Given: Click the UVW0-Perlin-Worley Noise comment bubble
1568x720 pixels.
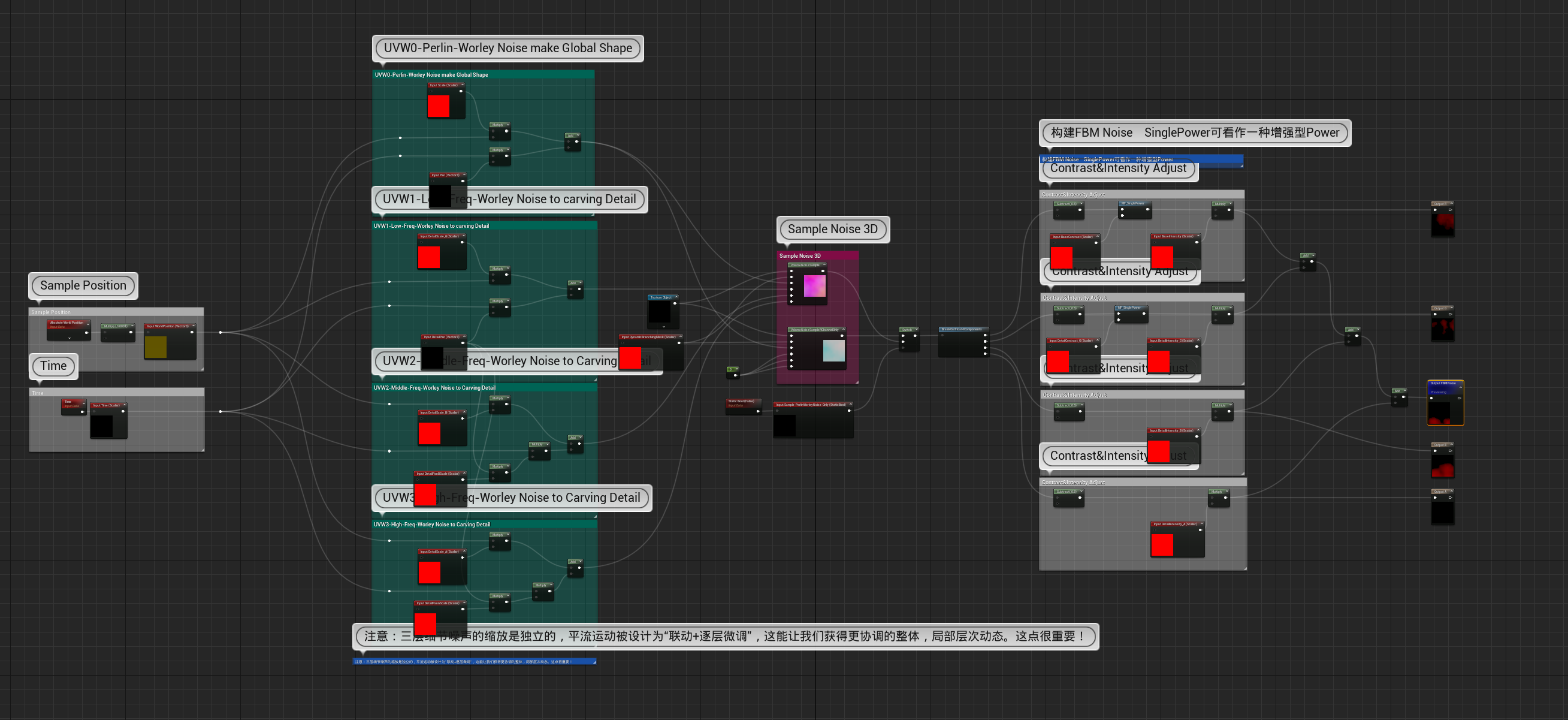Looking at the screenshot, I should [x=507, y=47].
